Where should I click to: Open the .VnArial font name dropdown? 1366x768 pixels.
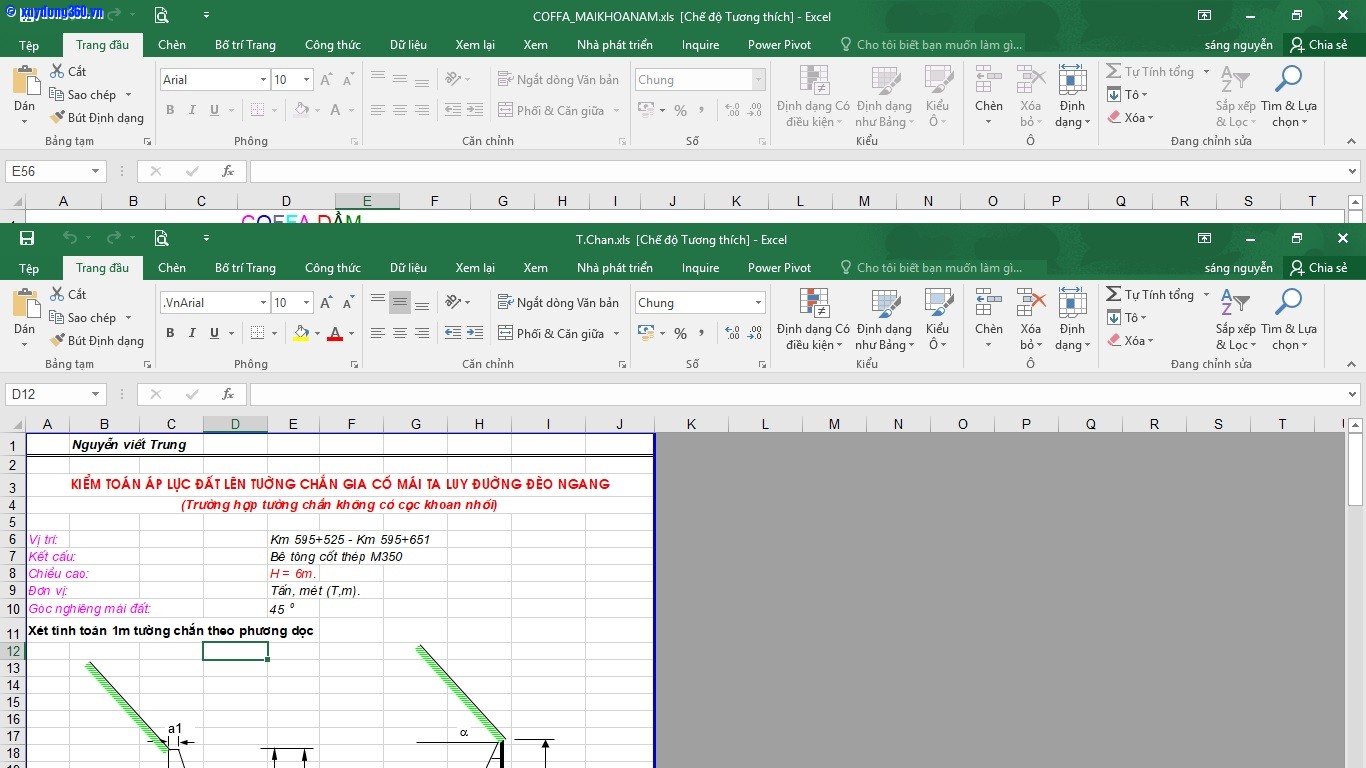[x=263, y=303]
